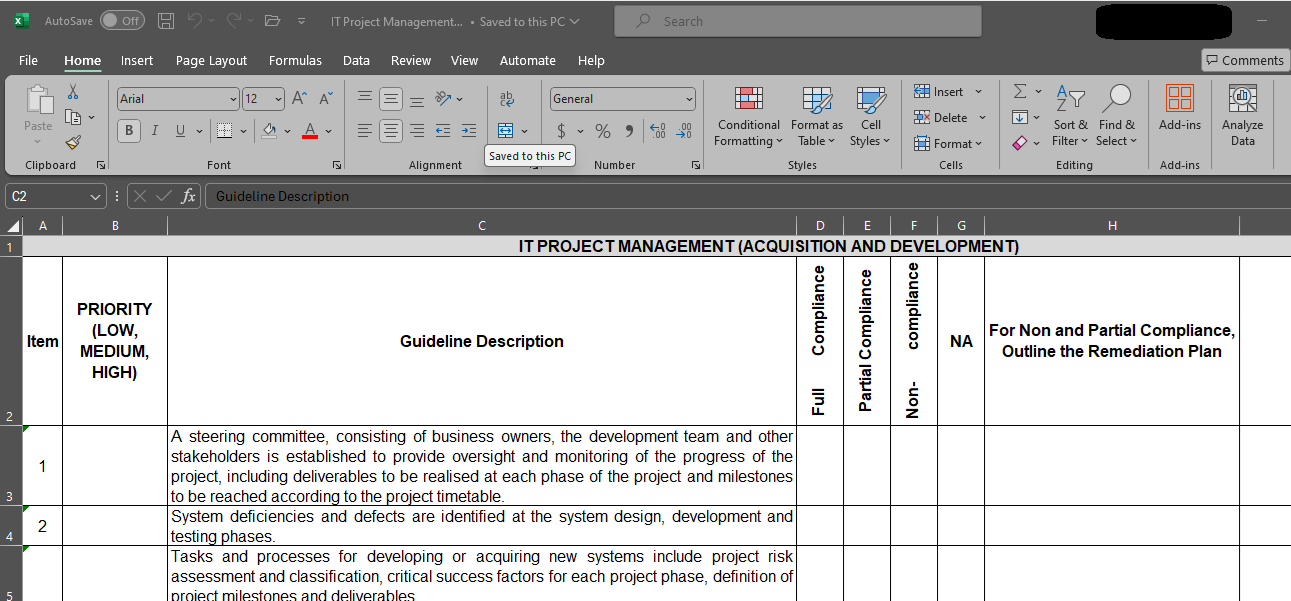Open Find & Select dropdown
The image size is (1291, 601).
(1116, 115)
